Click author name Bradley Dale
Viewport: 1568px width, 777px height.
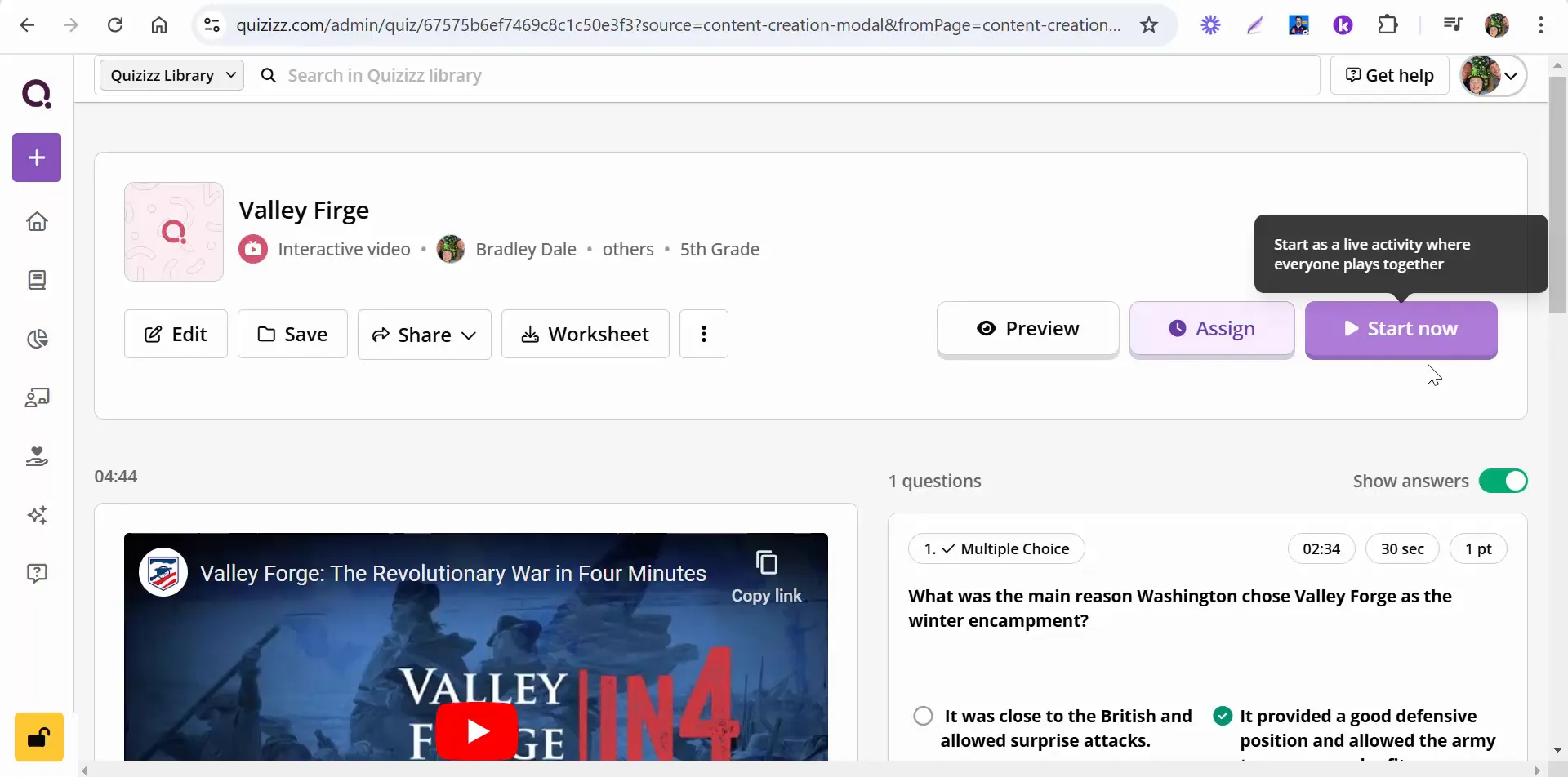(x=526, y=249)
